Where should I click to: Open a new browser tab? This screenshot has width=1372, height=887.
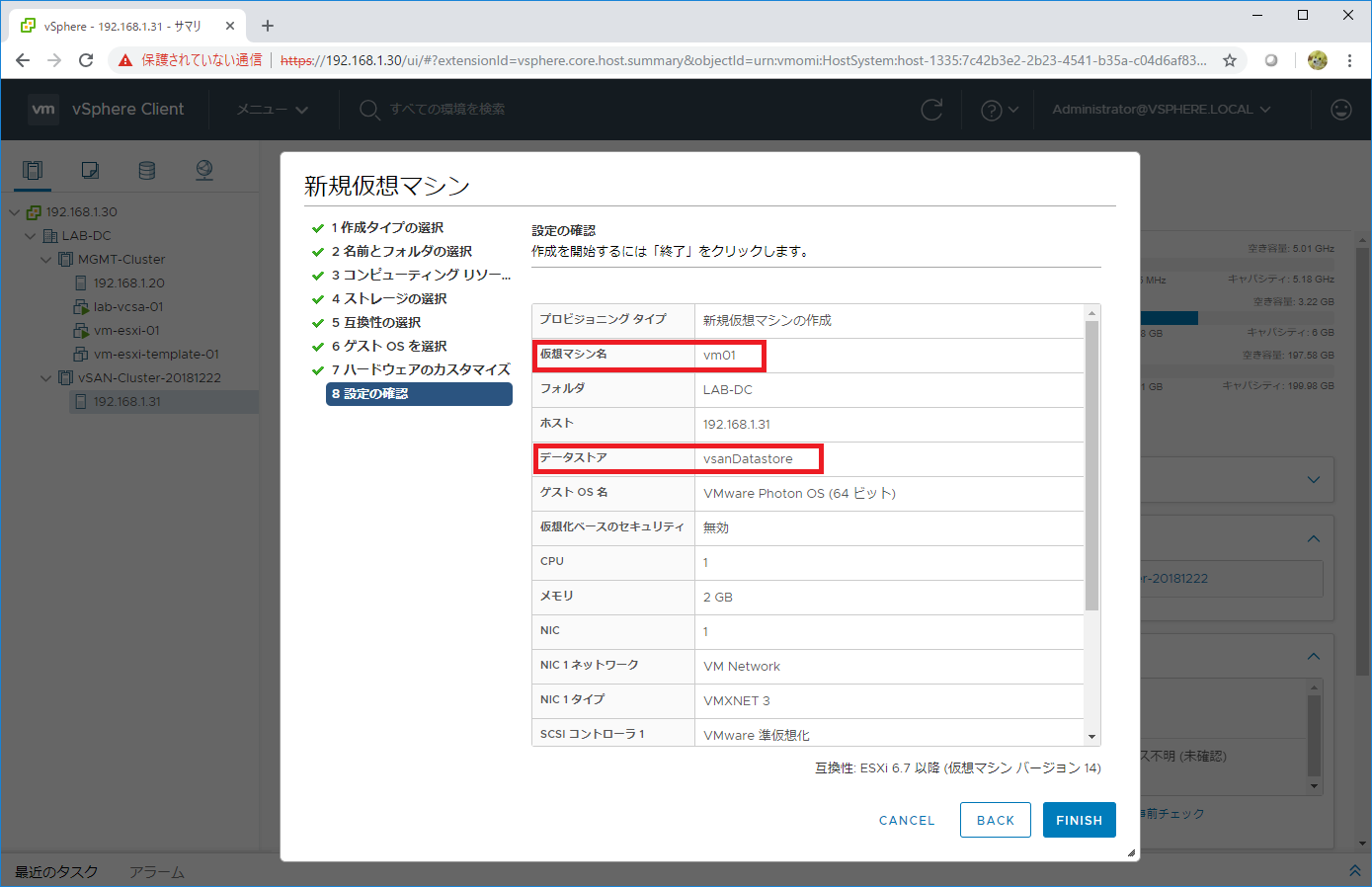(x=268, y=26)
